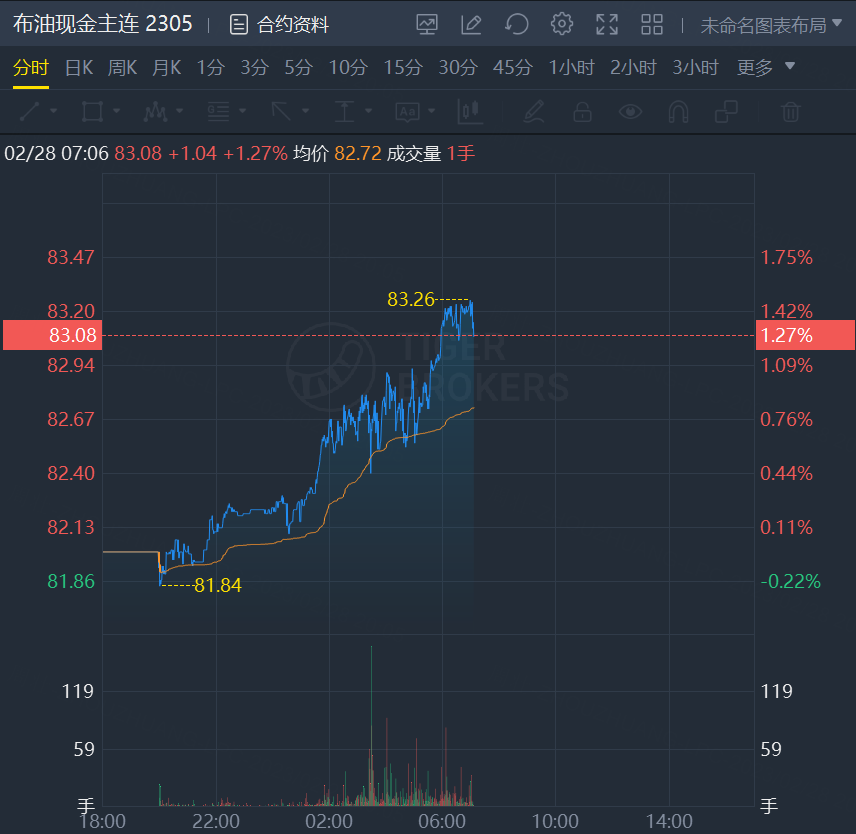Screen dimensions: 856x834
Task: Expand the 更多 intervals dropdown
Action: 765,68
